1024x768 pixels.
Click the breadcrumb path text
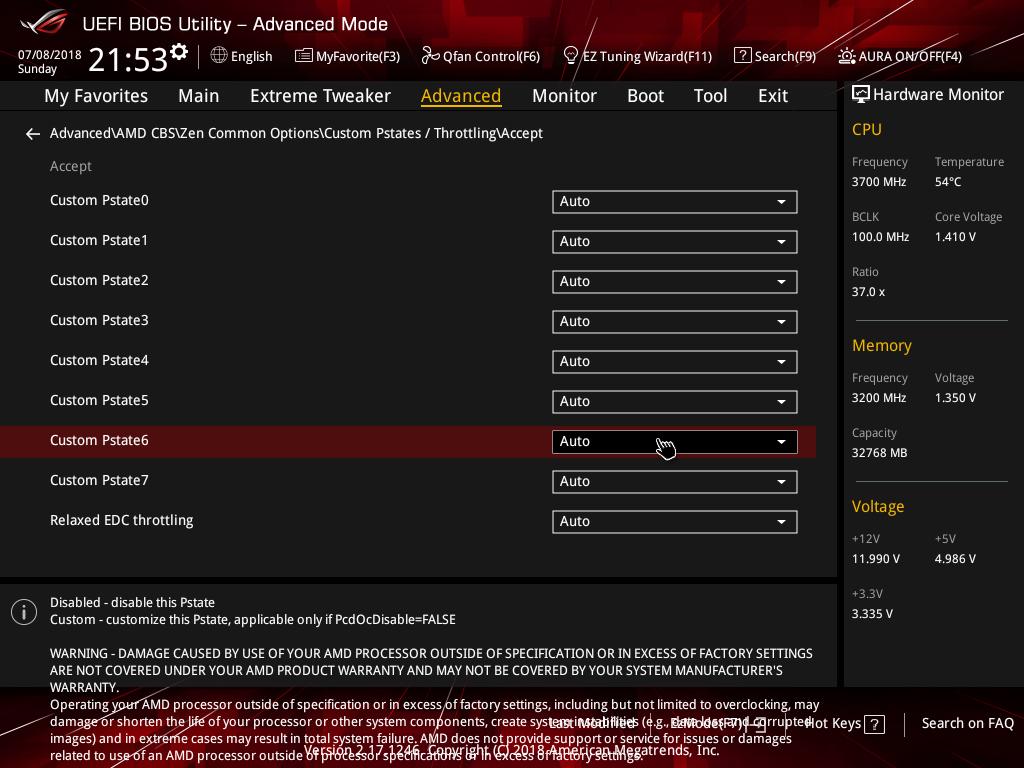[296, 134]
